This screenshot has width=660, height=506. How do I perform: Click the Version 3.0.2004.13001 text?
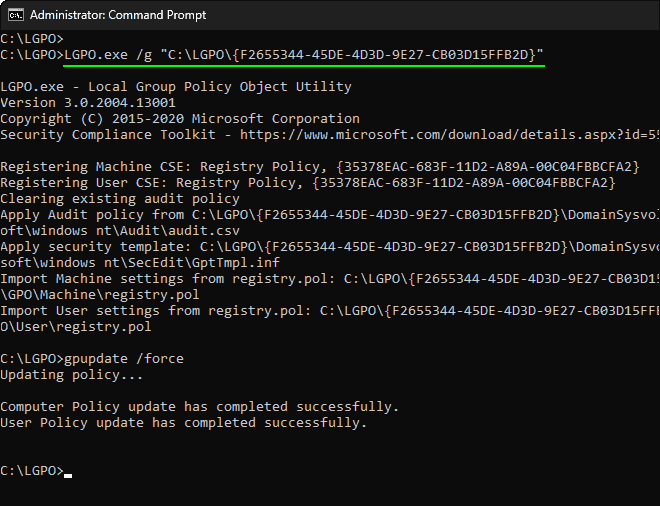[88, 103]
